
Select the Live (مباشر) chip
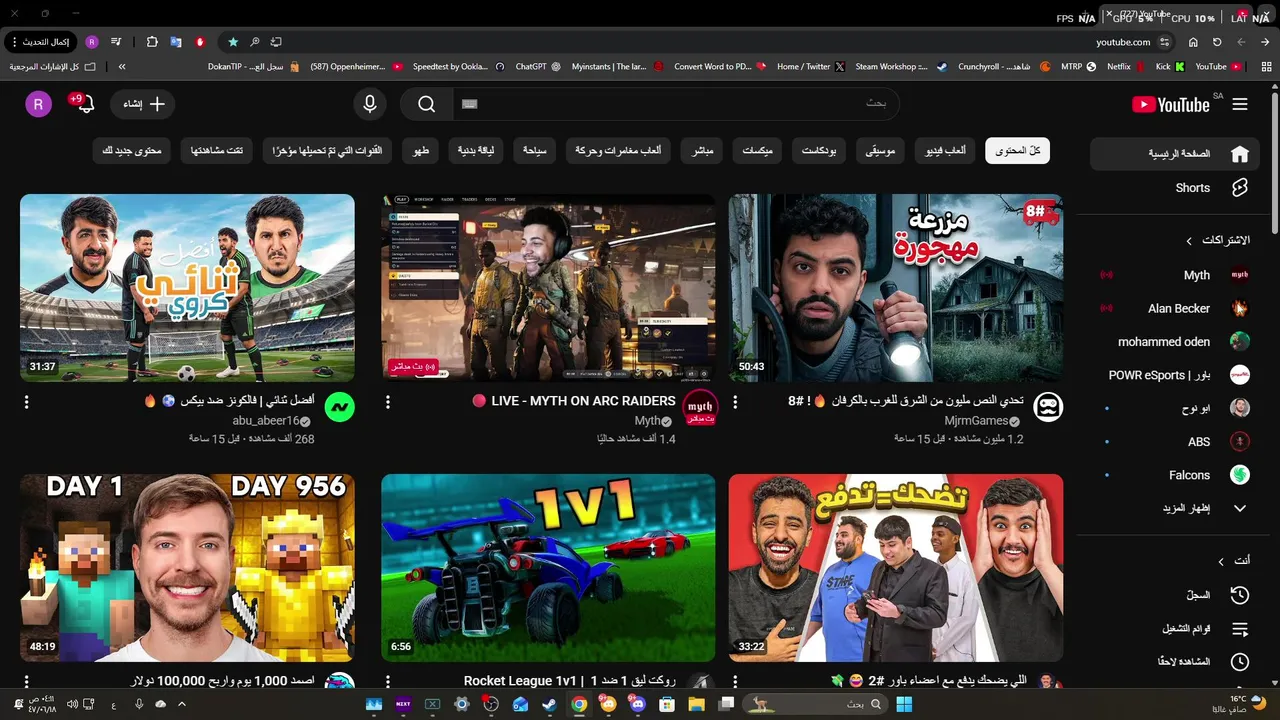point(703,151)
